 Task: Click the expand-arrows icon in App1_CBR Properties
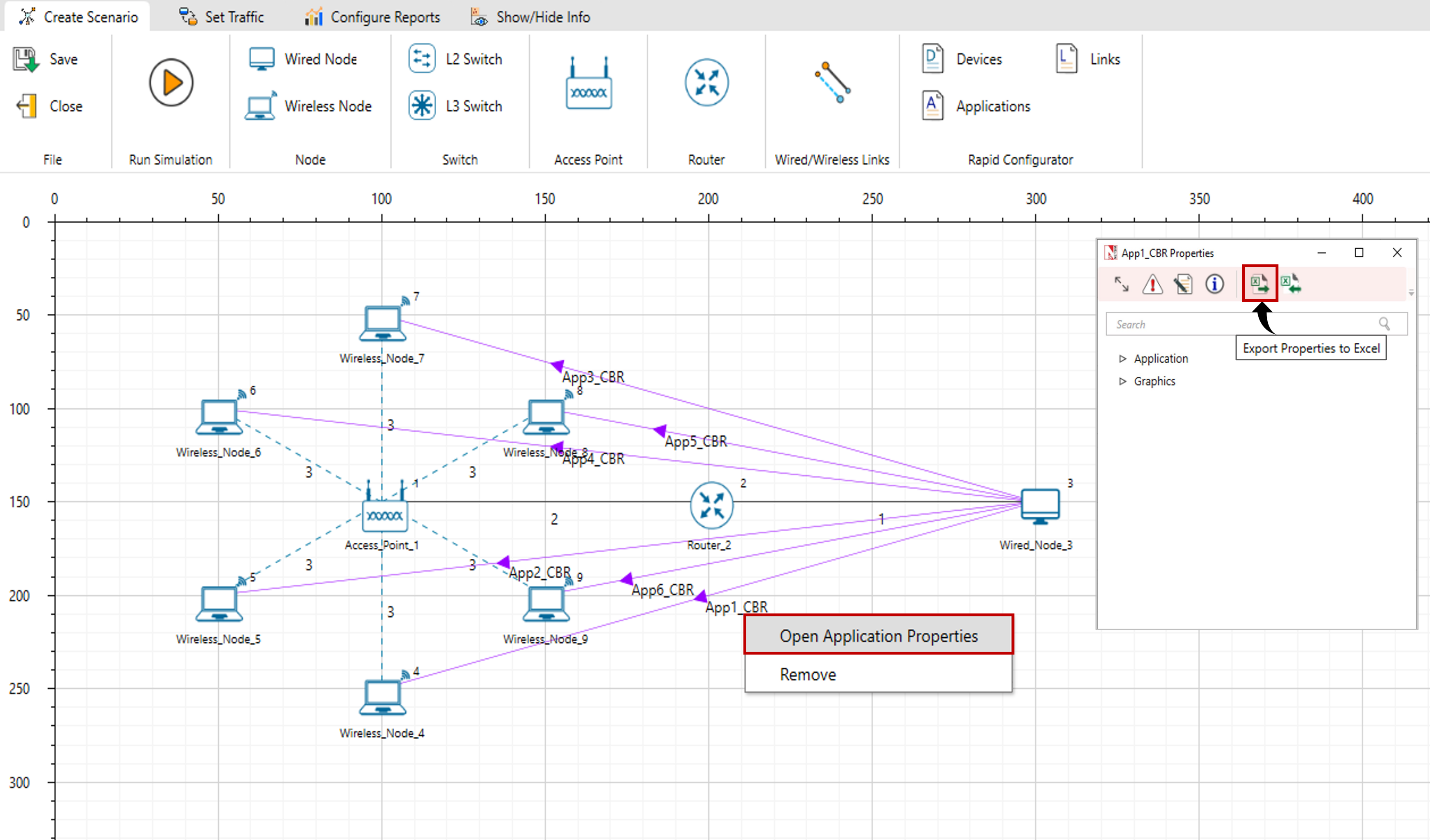click(1122, 285)
